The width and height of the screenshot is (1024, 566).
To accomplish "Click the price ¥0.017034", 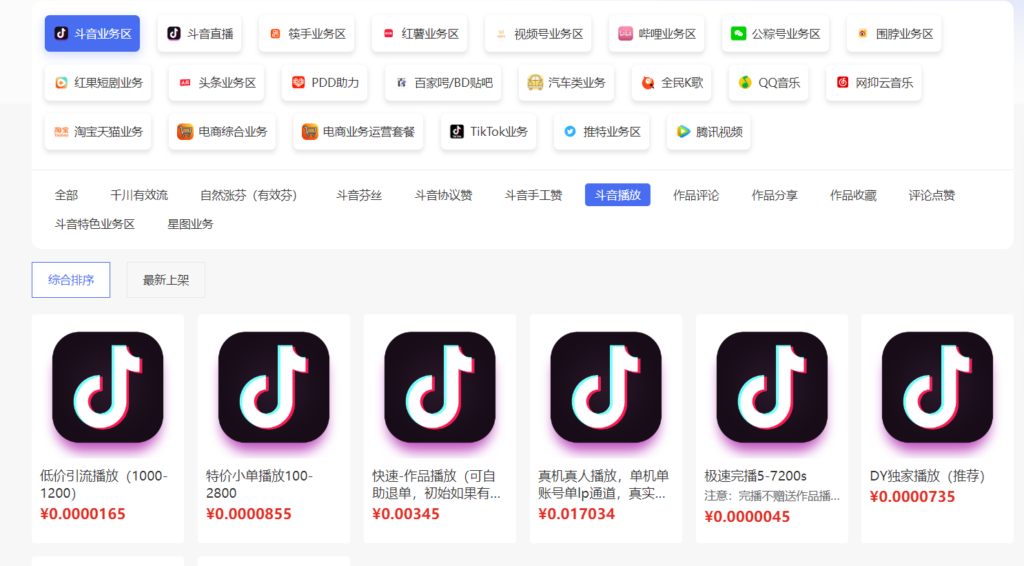I will (577, 514).
